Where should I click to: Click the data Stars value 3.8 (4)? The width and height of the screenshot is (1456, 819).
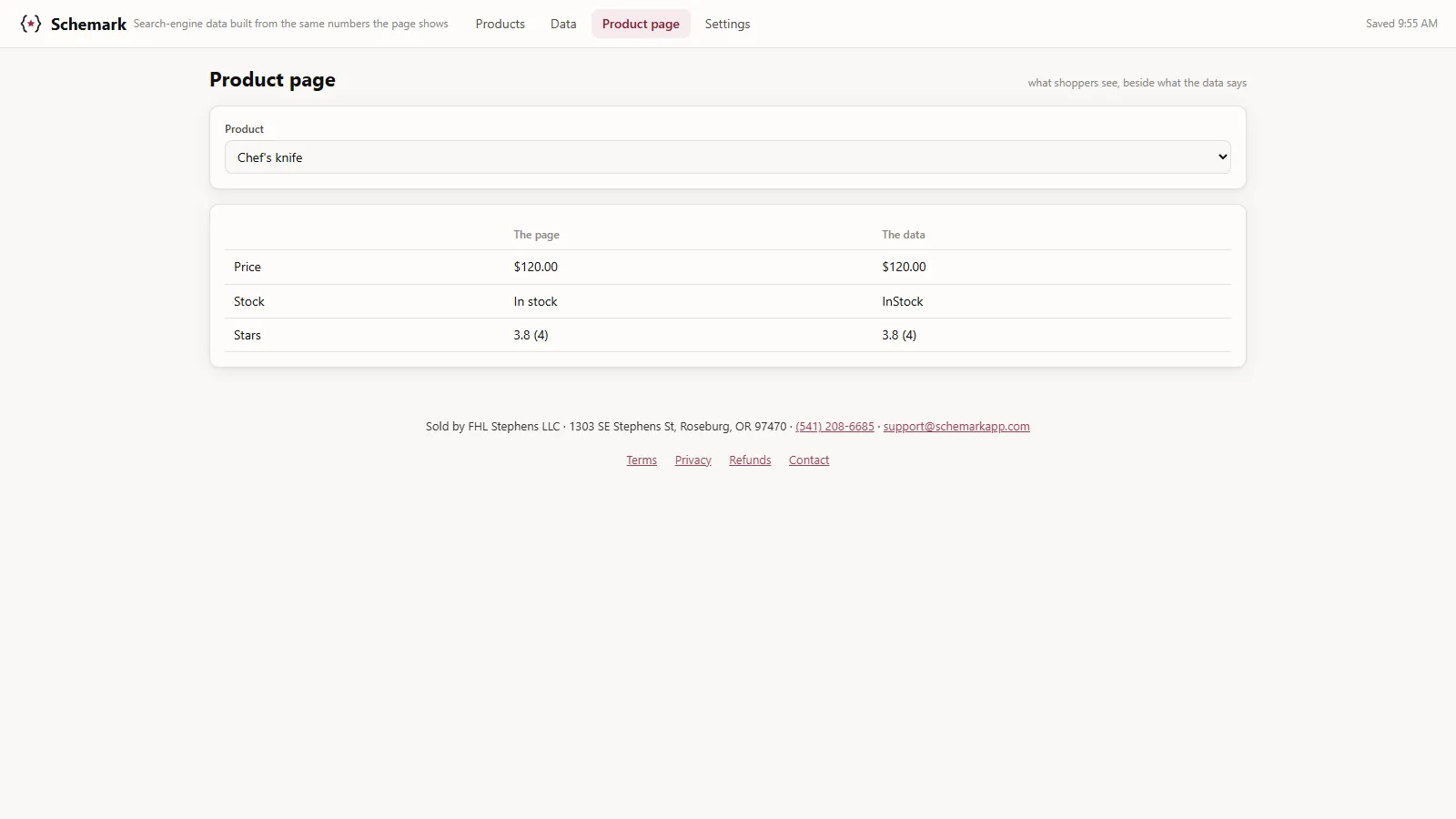[x=899, y=335]
